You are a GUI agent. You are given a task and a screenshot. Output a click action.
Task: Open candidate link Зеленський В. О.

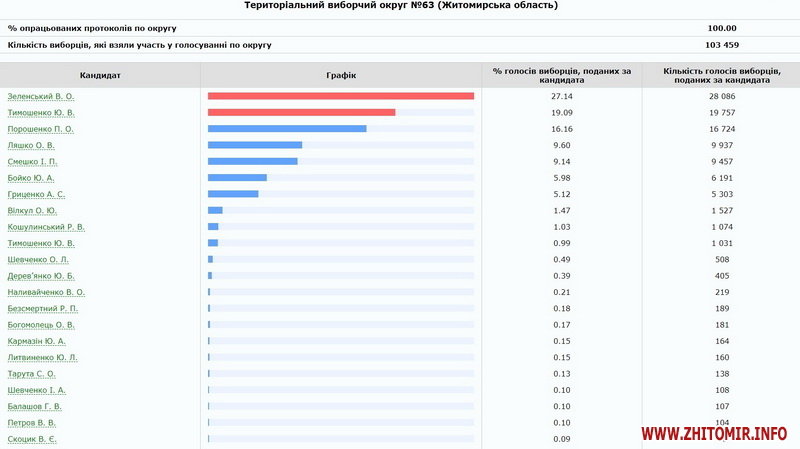click(x=41, y=96)
